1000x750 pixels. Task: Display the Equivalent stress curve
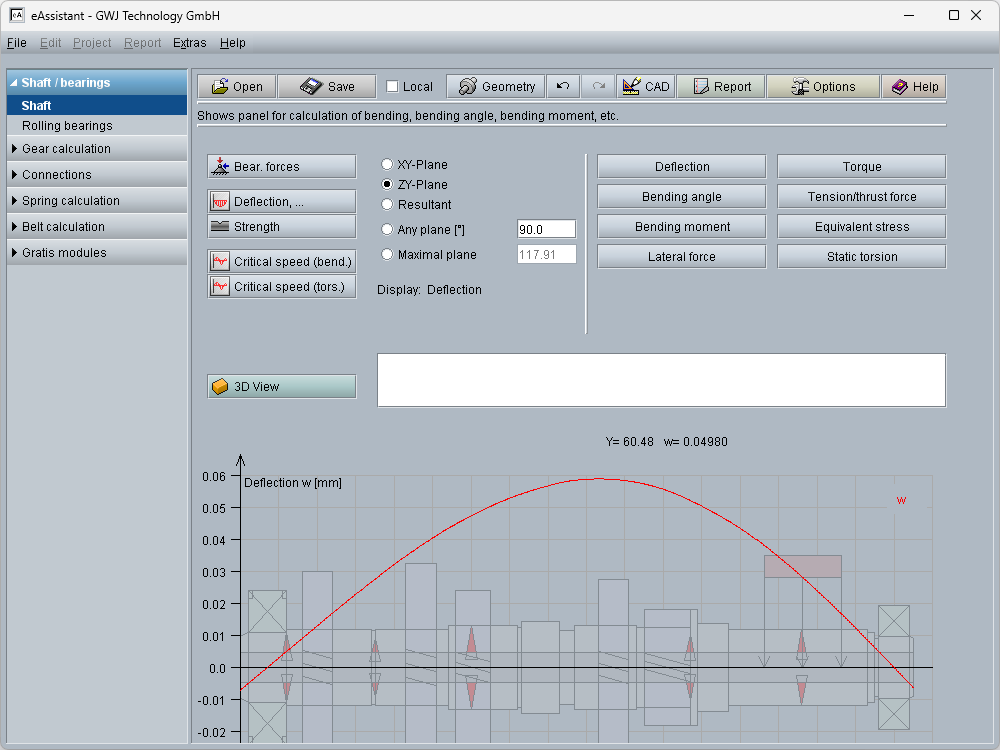tap(861, 227)
